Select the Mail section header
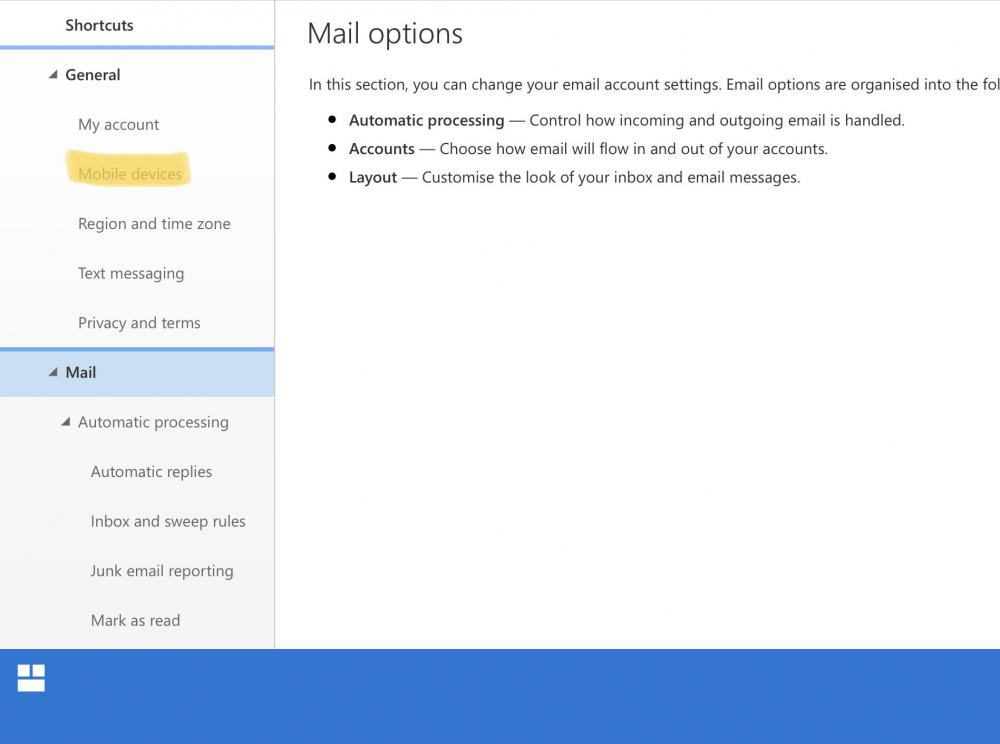The image size is (1000, 744). point(81,372)
